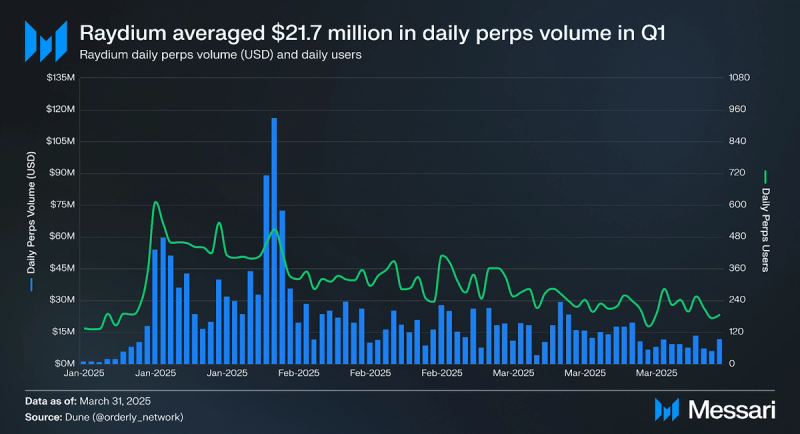Viewport: 800px width, 434px height.
Task: Click the Dune (@orderly_network) source text
Action: [x=124, y=417]
